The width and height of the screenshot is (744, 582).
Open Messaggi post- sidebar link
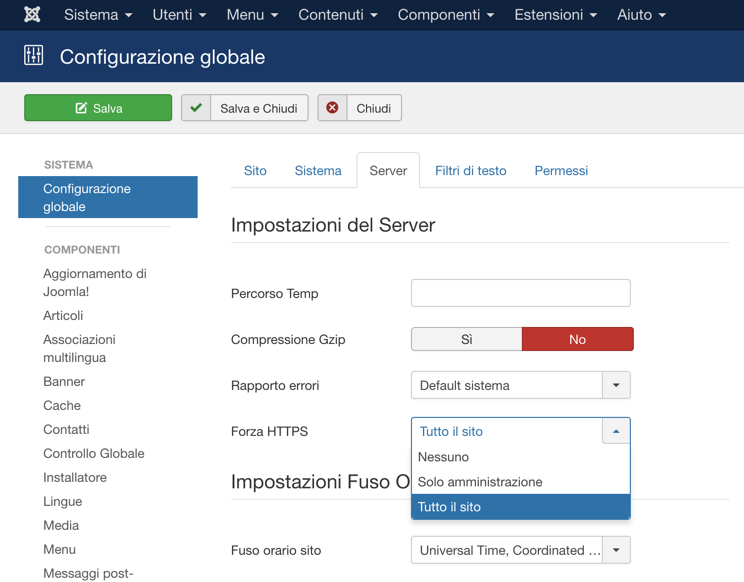(88, 573)
